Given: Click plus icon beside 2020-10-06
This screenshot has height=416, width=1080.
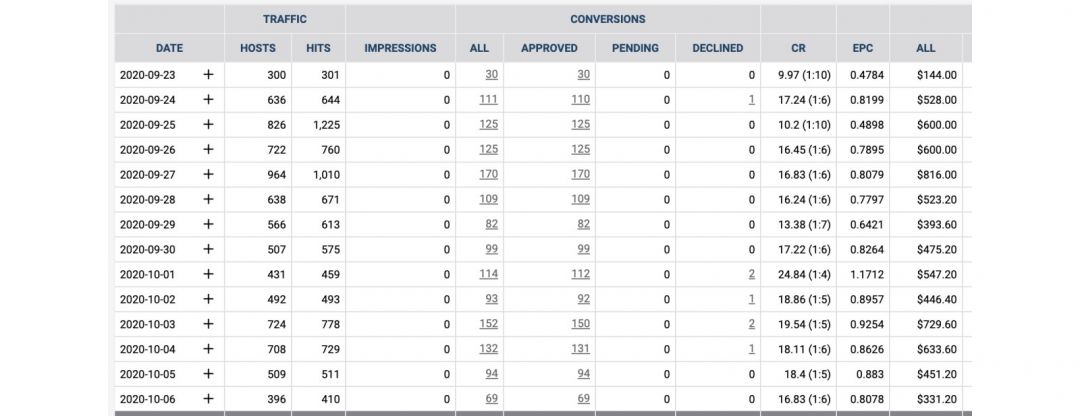Looking at the screenshot, I should [x=208, y=399].
